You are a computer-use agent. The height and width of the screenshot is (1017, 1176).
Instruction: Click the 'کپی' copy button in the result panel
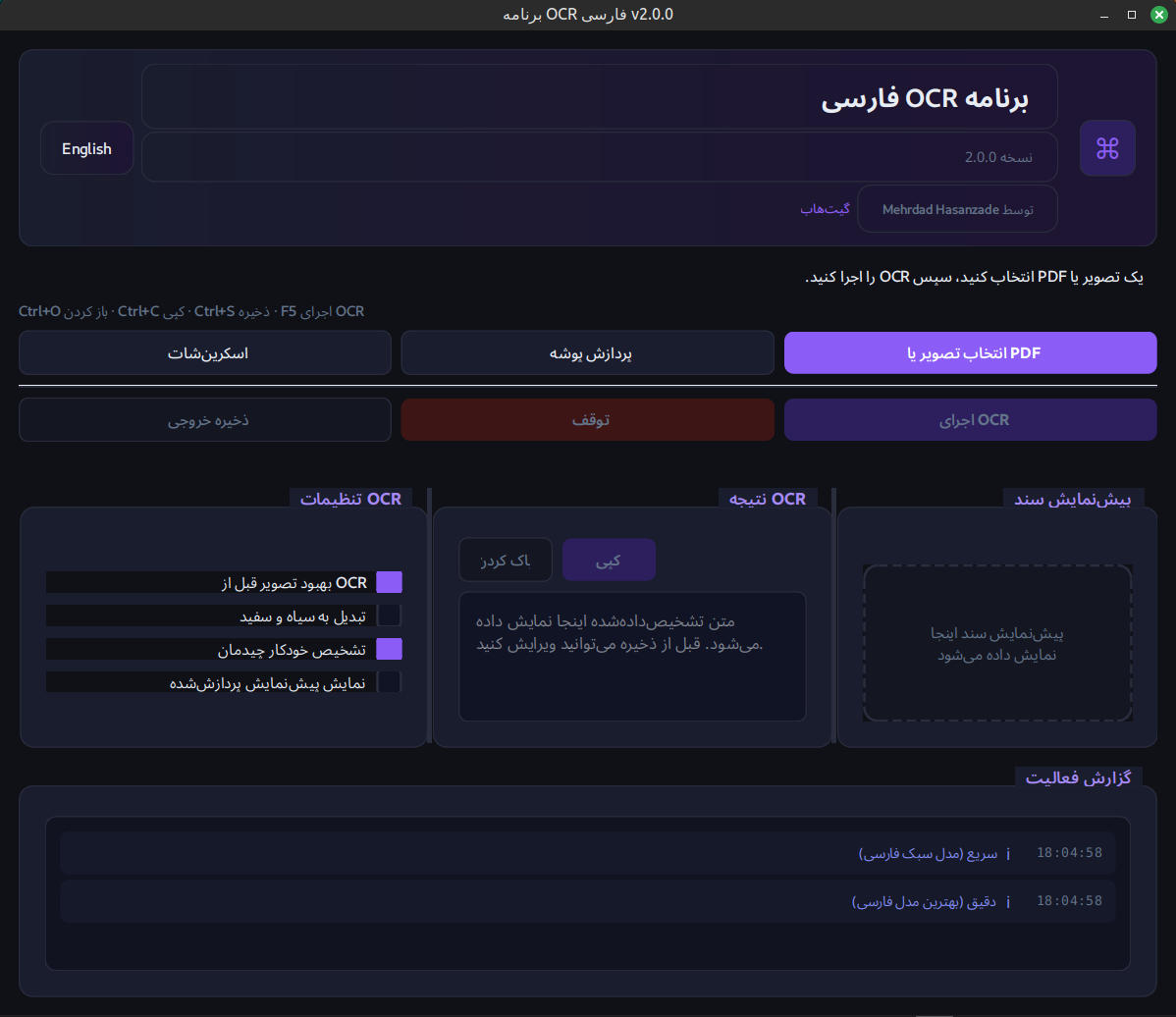609,560
